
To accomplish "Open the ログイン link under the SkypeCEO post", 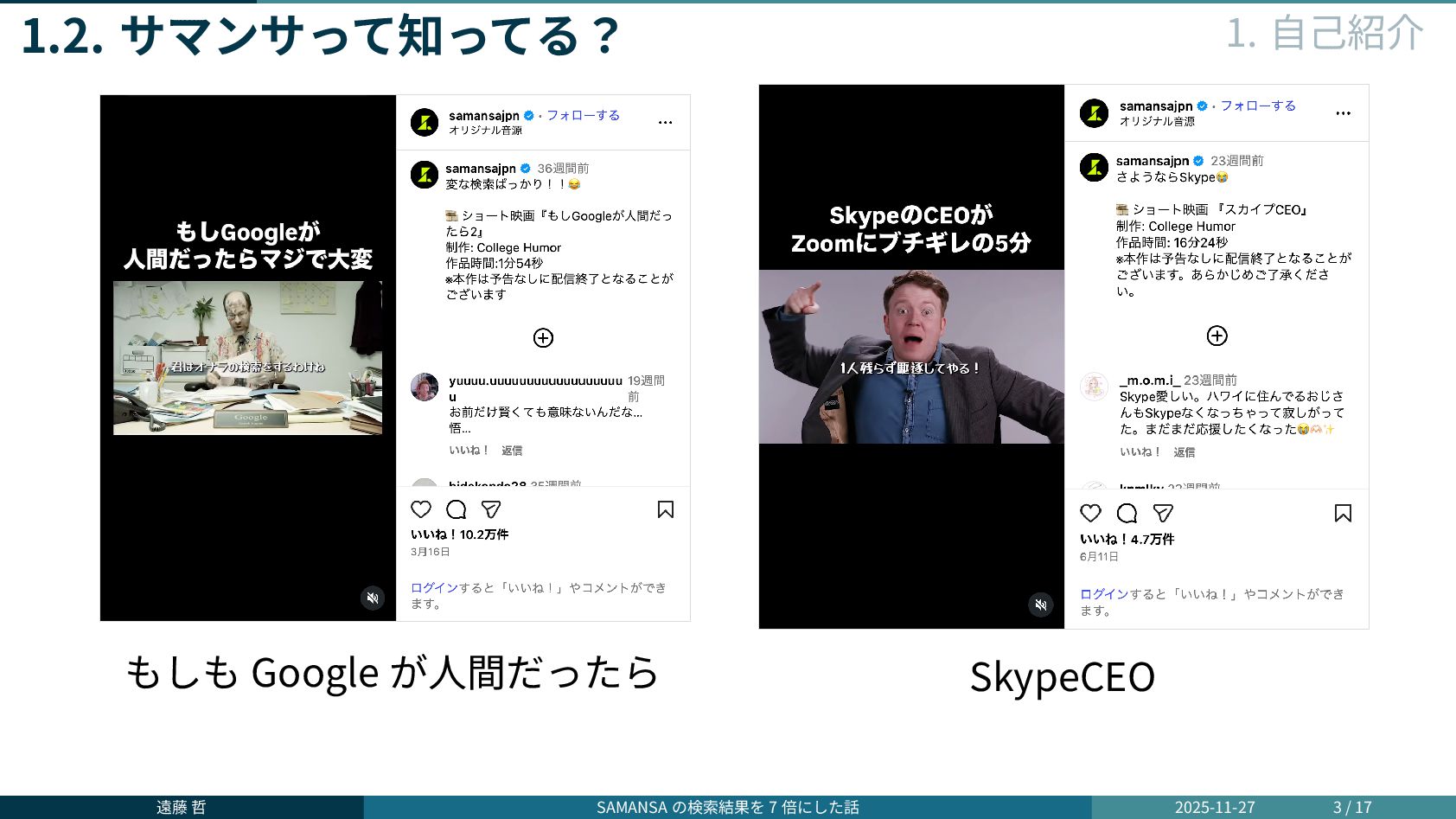I will pos(1104,594).
